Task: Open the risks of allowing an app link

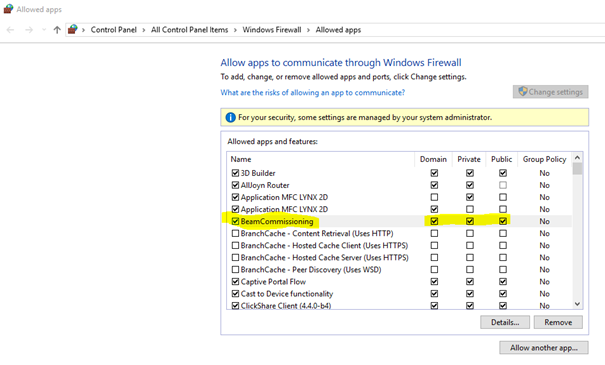Action: pyautogui.click(x=313, y=93)
